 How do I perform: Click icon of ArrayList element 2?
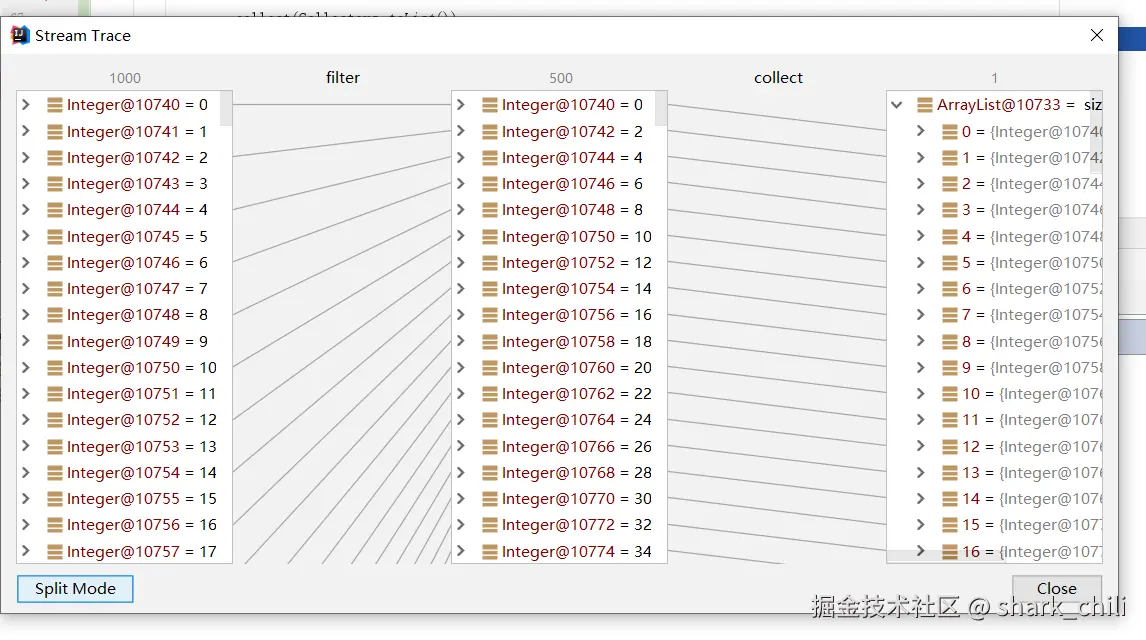[x=949, y=184]
